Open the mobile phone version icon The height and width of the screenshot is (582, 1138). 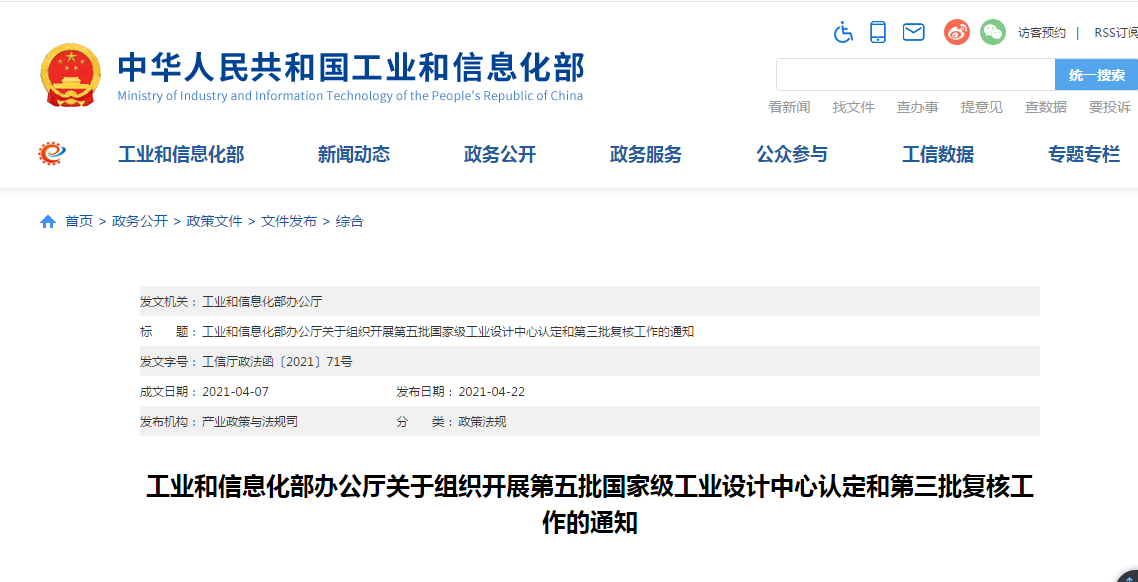pos(877,32)
